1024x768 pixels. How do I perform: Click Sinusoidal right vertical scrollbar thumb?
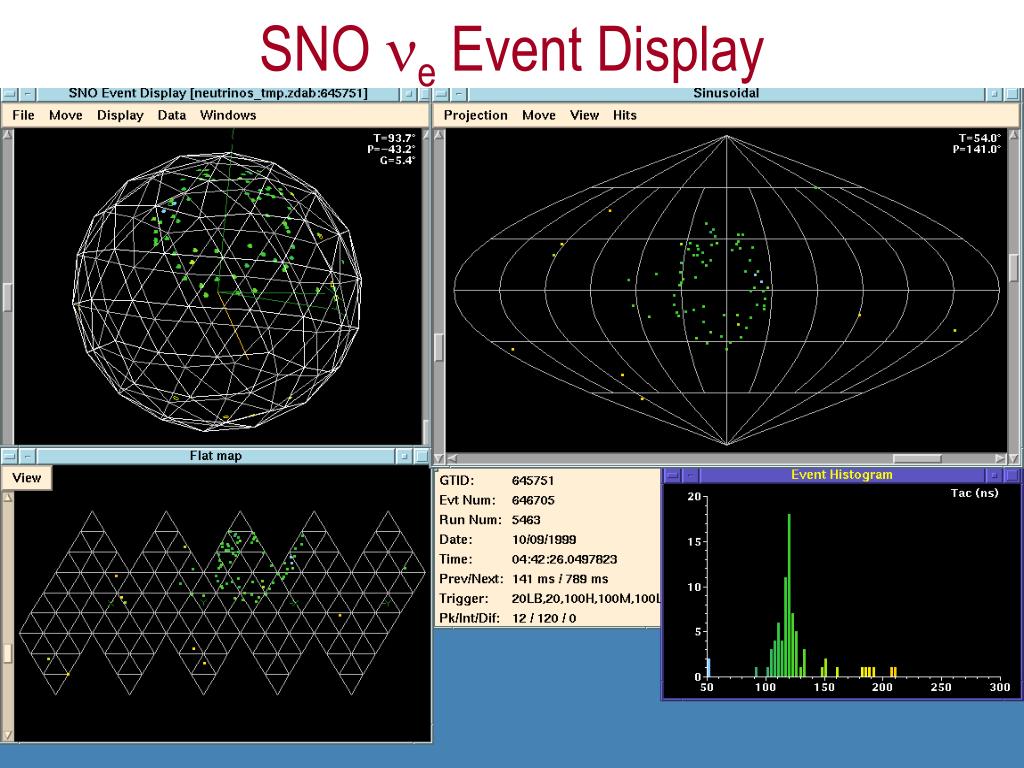pos(1014,268)
